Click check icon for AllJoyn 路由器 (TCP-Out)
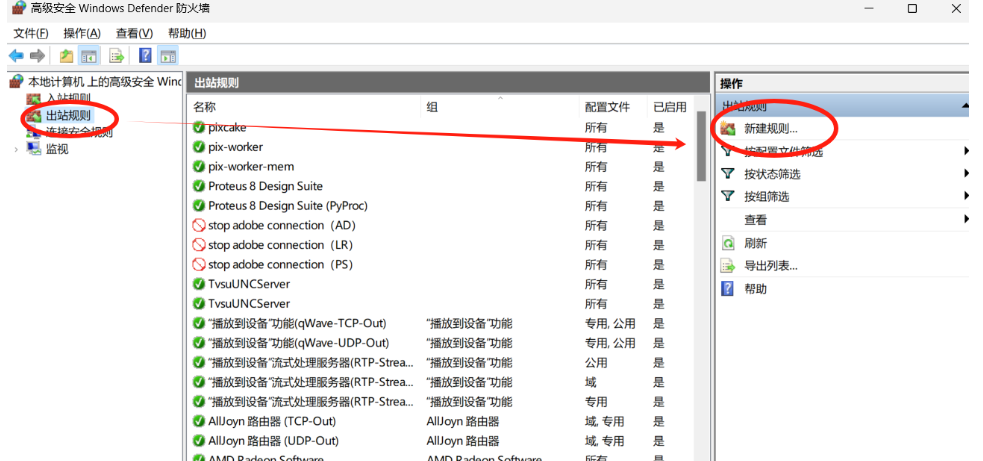This screenshot has height=461, width=983. [x=199, y=421]
